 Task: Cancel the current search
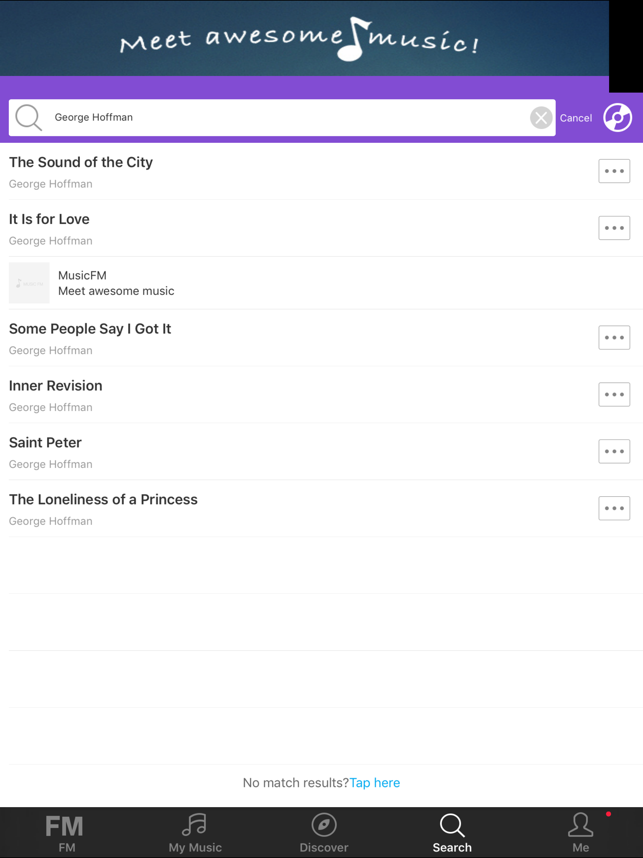576,118
